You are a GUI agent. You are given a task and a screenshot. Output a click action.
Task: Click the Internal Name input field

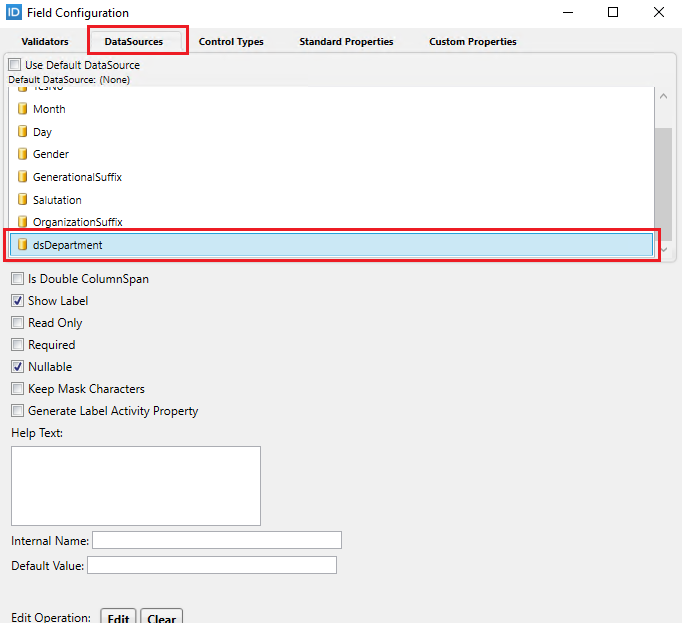click(x=217, y=540)
